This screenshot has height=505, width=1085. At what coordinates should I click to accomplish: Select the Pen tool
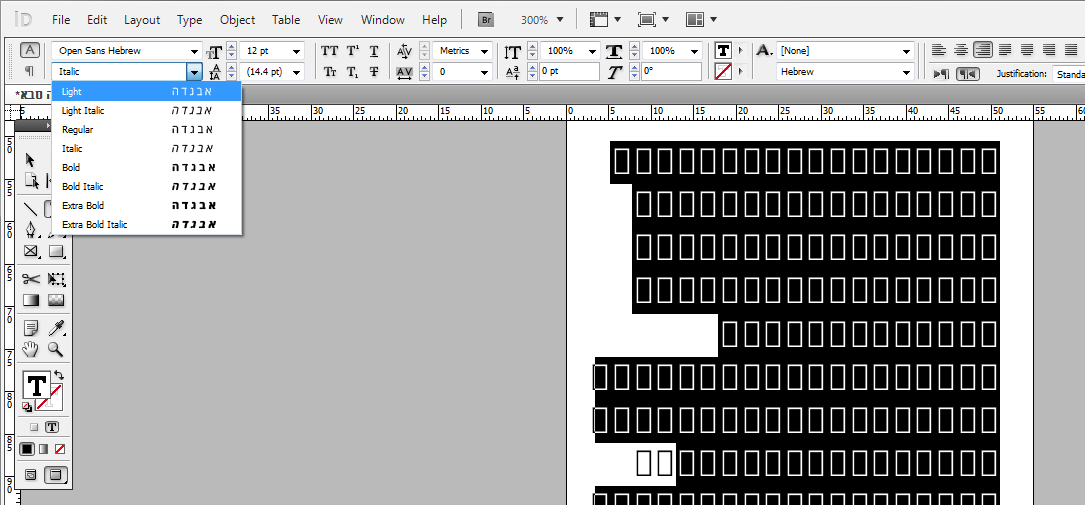click(30, 230)
